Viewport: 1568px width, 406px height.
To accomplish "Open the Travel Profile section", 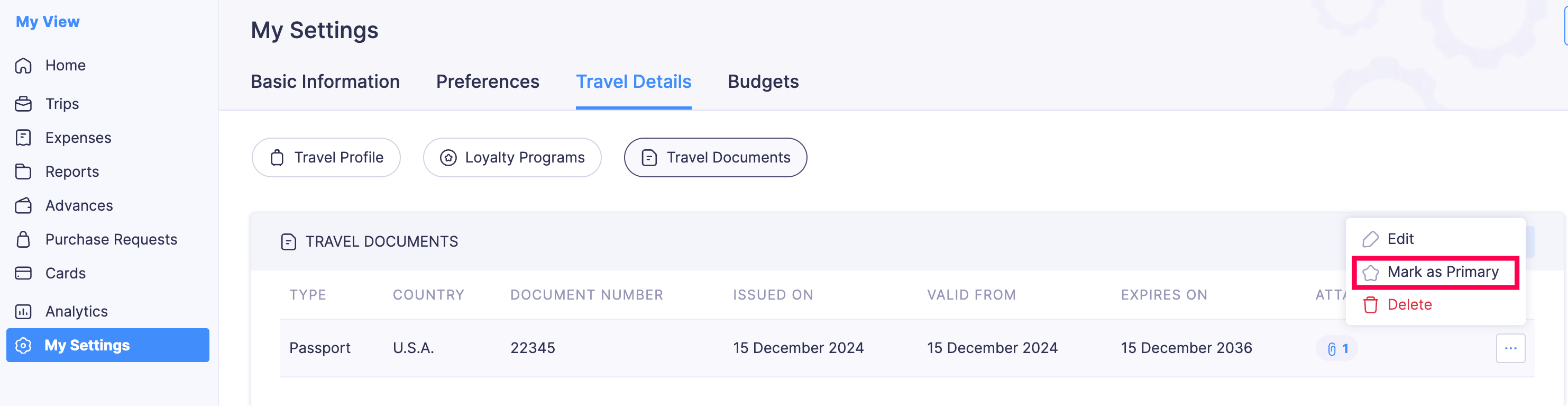I will click(326, 157).
